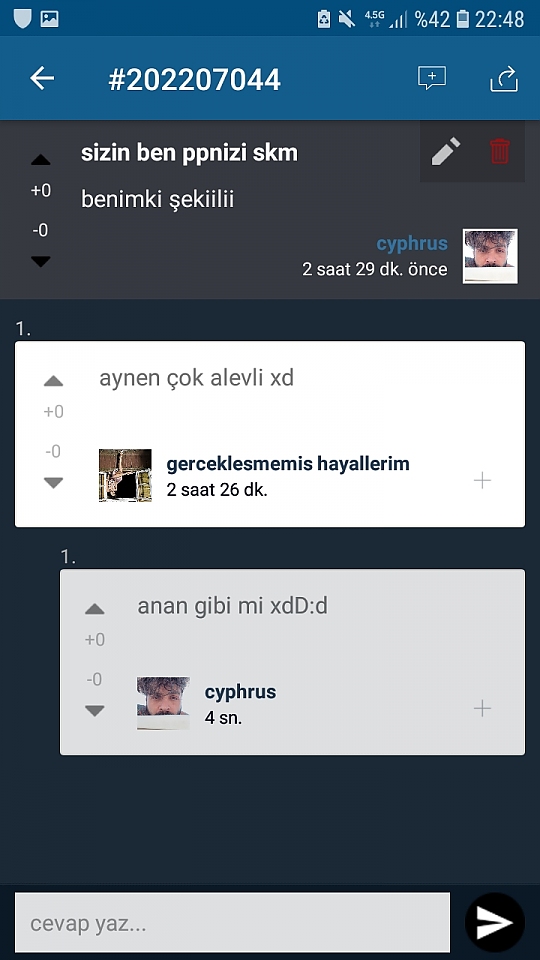
Task: Tap the back arrow in the header
Action: (42, 78)
